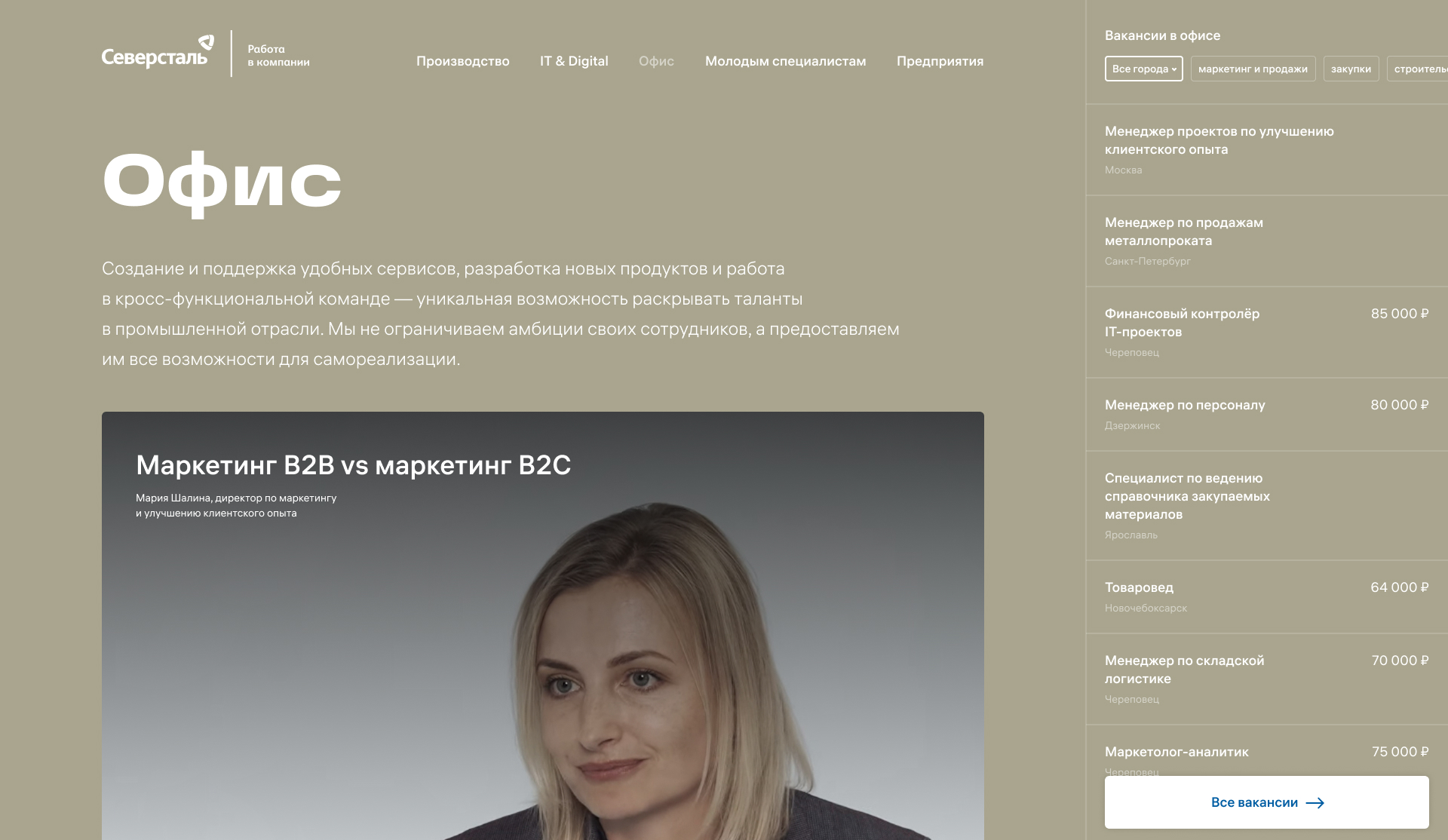Viewport: 1448px width, 840px height.
Task: Open Молодым специалистам page
Action: 785,61
